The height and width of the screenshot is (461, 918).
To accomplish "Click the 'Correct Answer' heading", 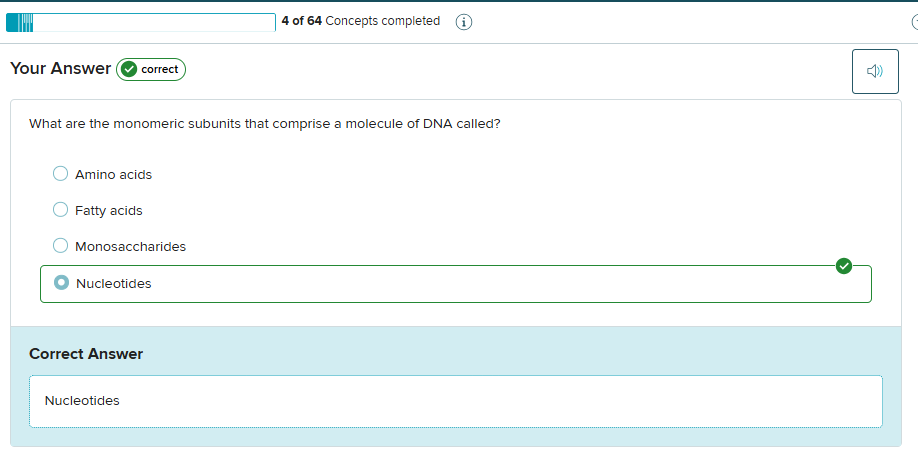I will 86,354.
